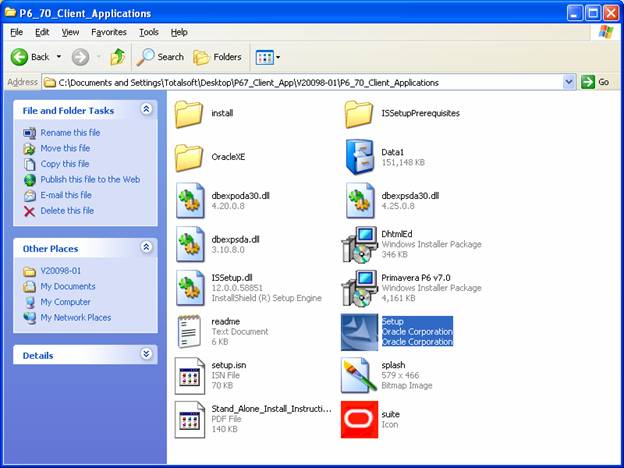Select the Primavera P6 v7.0 name text

(x=415, y=278)
